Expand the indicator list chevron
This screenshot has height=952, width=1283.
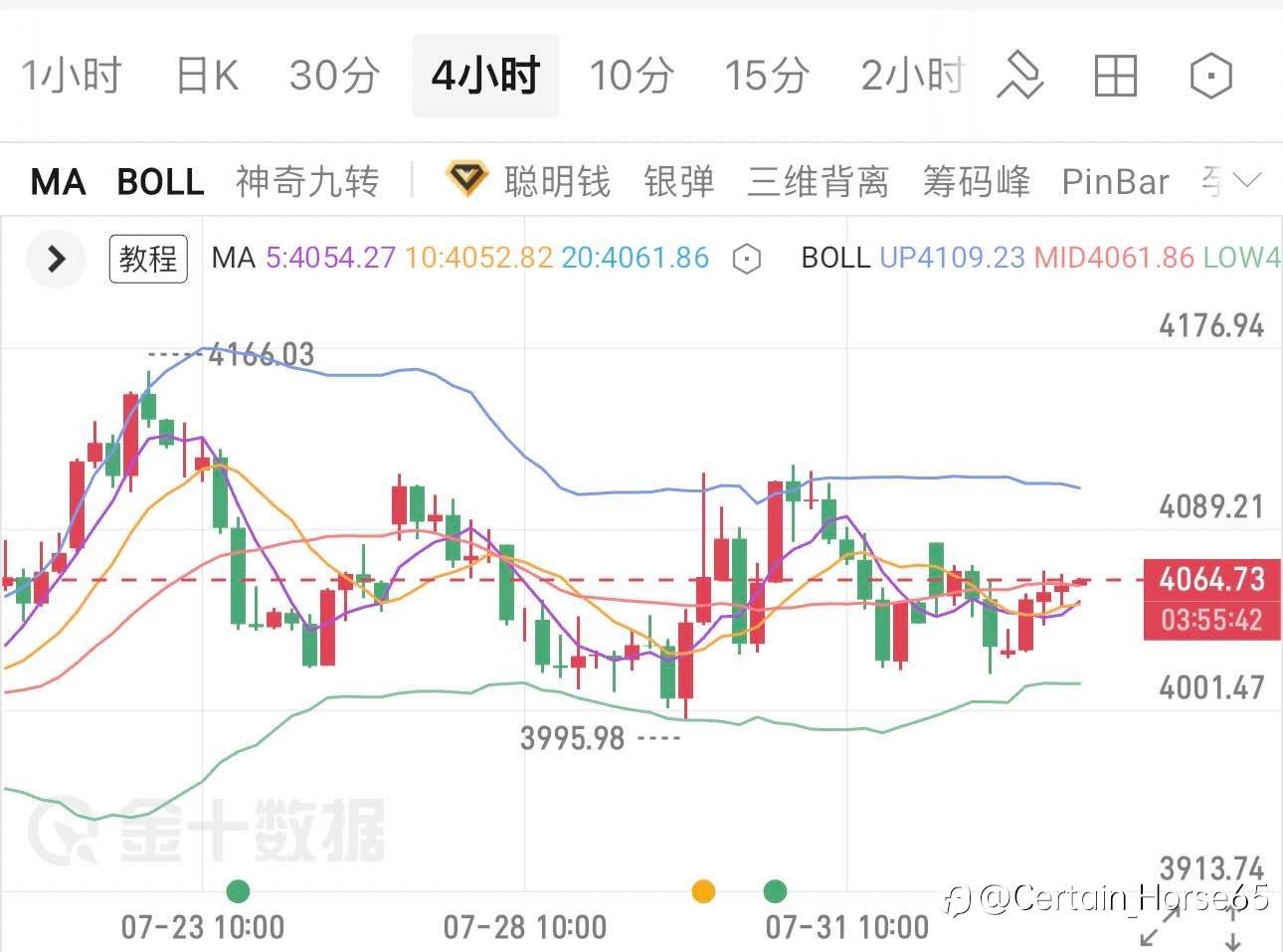(1246, 181)
